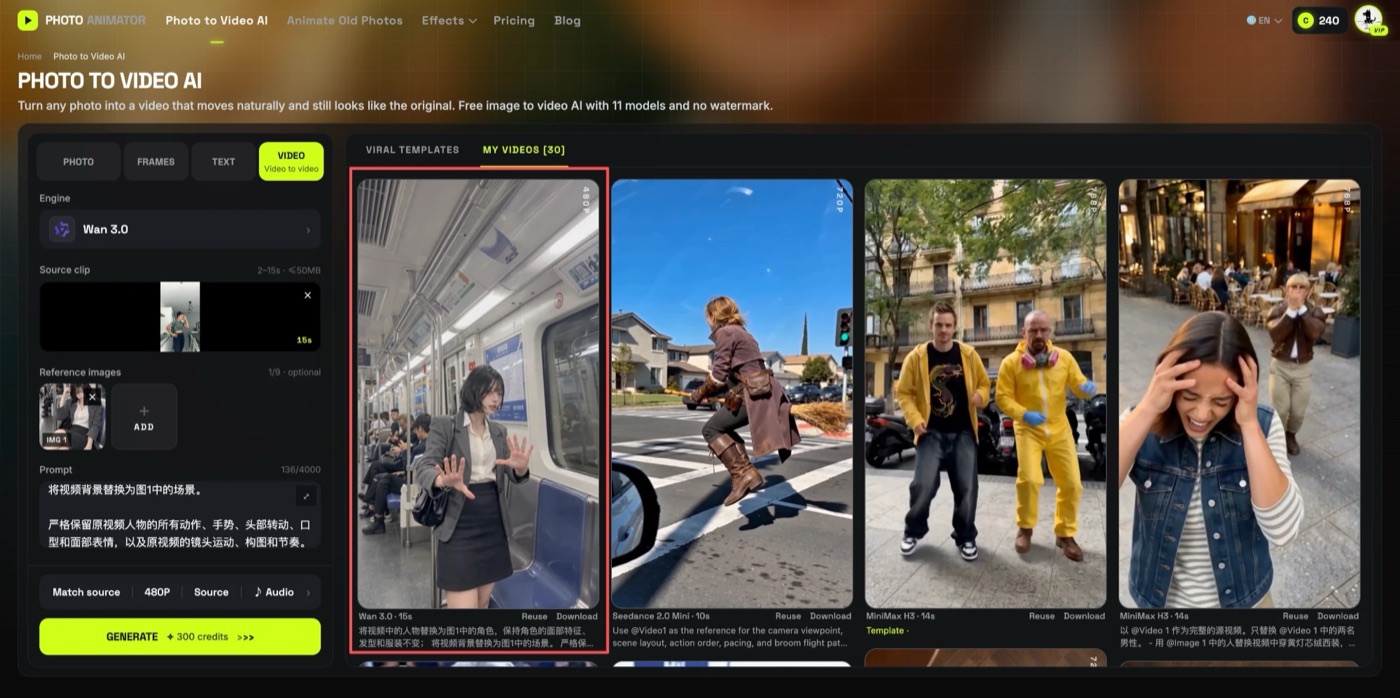Click the Template link under MiniMax H3
The image size is (1400, 698).
886,631
